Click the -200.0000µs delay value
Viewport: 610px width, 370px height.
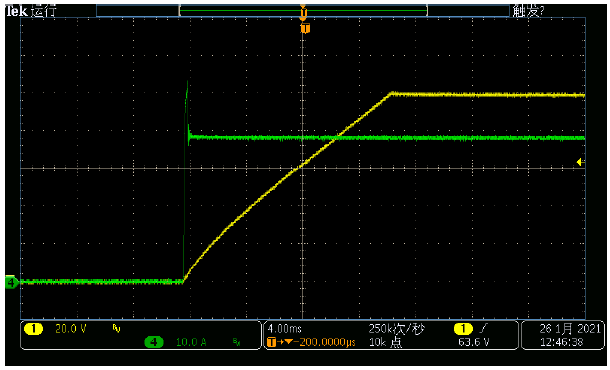tap(325, 342)
